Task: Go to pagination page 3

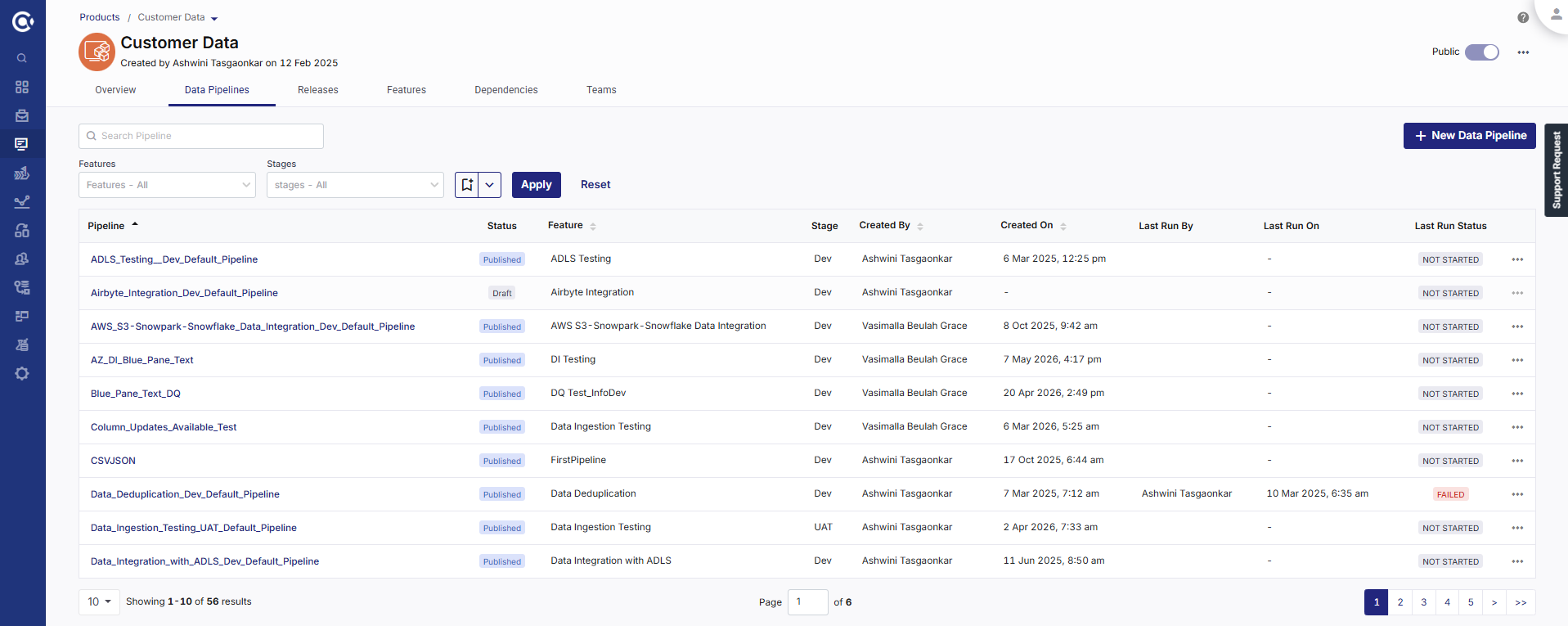Action: tap(1424, 602)
